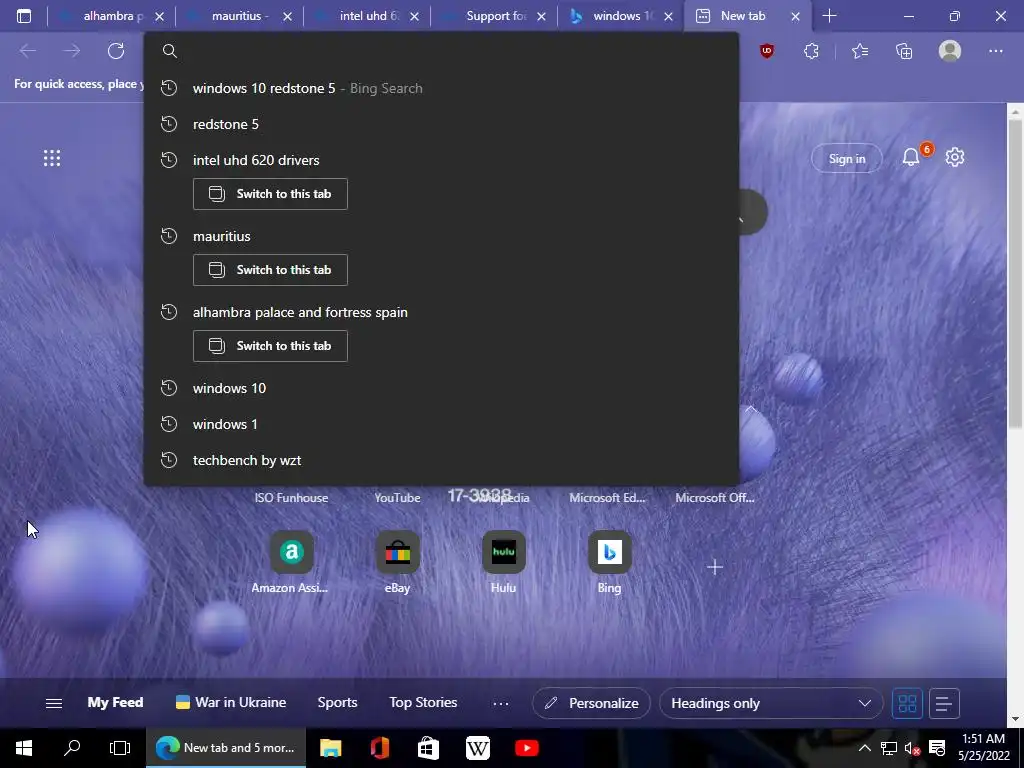Open the app launcher grid icon
Viewport: 1024px width, 768px height.
(x=52, y=158)
